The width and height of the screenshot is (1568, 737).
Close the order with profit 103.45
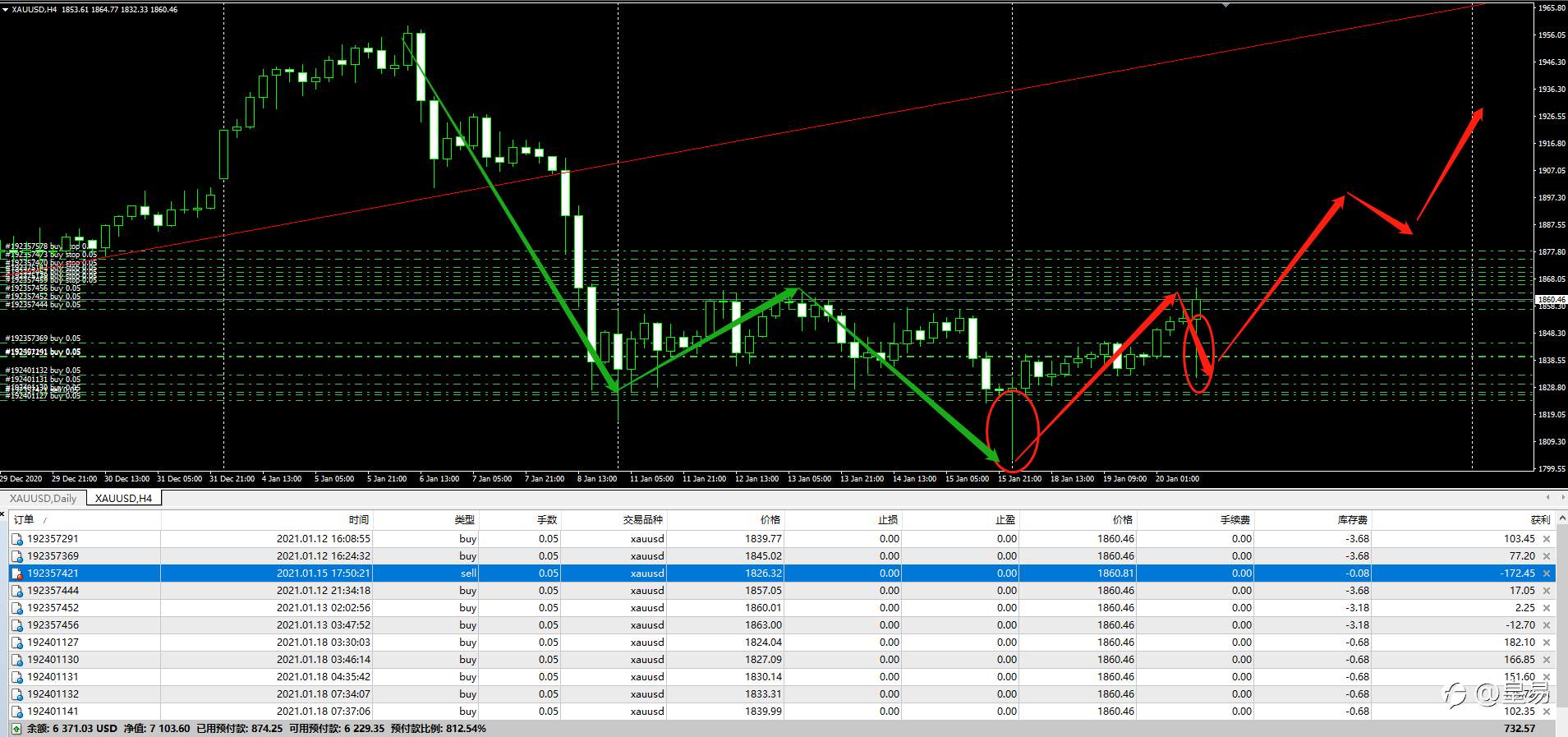[x=1547, y=539]
